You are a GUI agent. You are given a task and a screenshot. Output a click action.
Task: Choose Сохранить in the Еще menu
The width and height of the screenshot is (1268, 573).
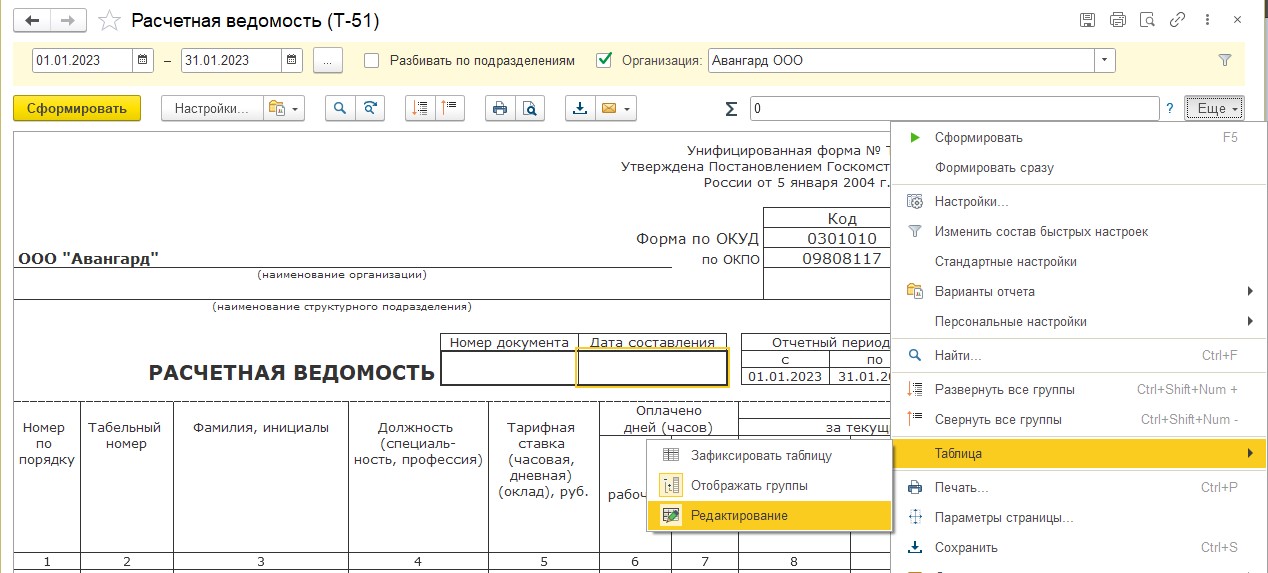[x=1079, y=548]
